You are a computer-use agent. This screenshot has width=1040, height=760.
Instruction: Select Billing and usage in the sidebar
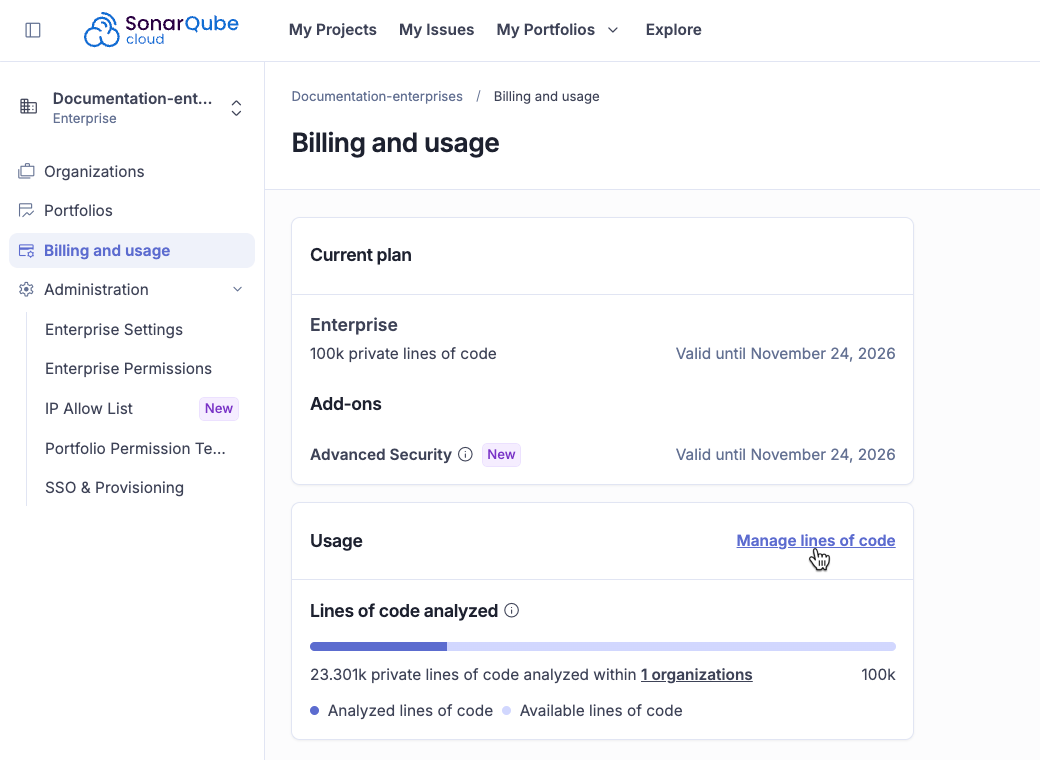(132, 251)
